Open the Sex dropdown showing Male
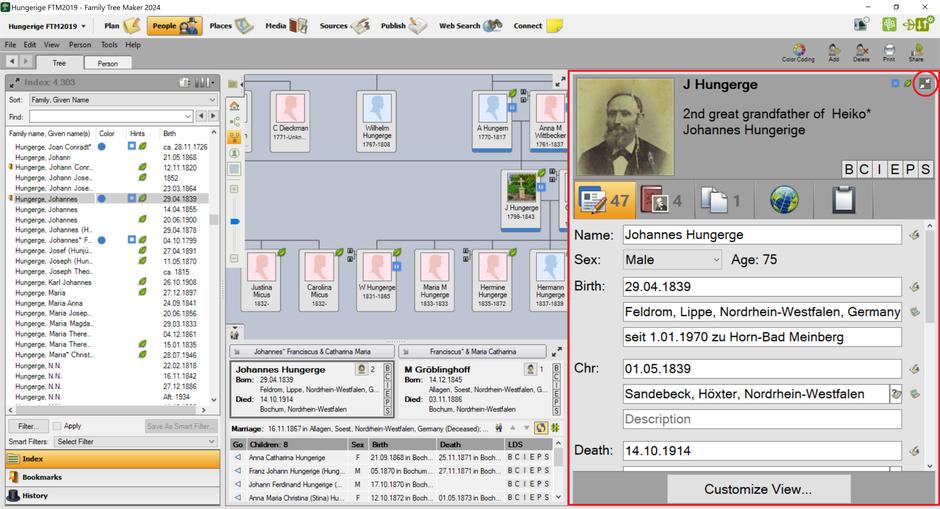 coord(671,260)
